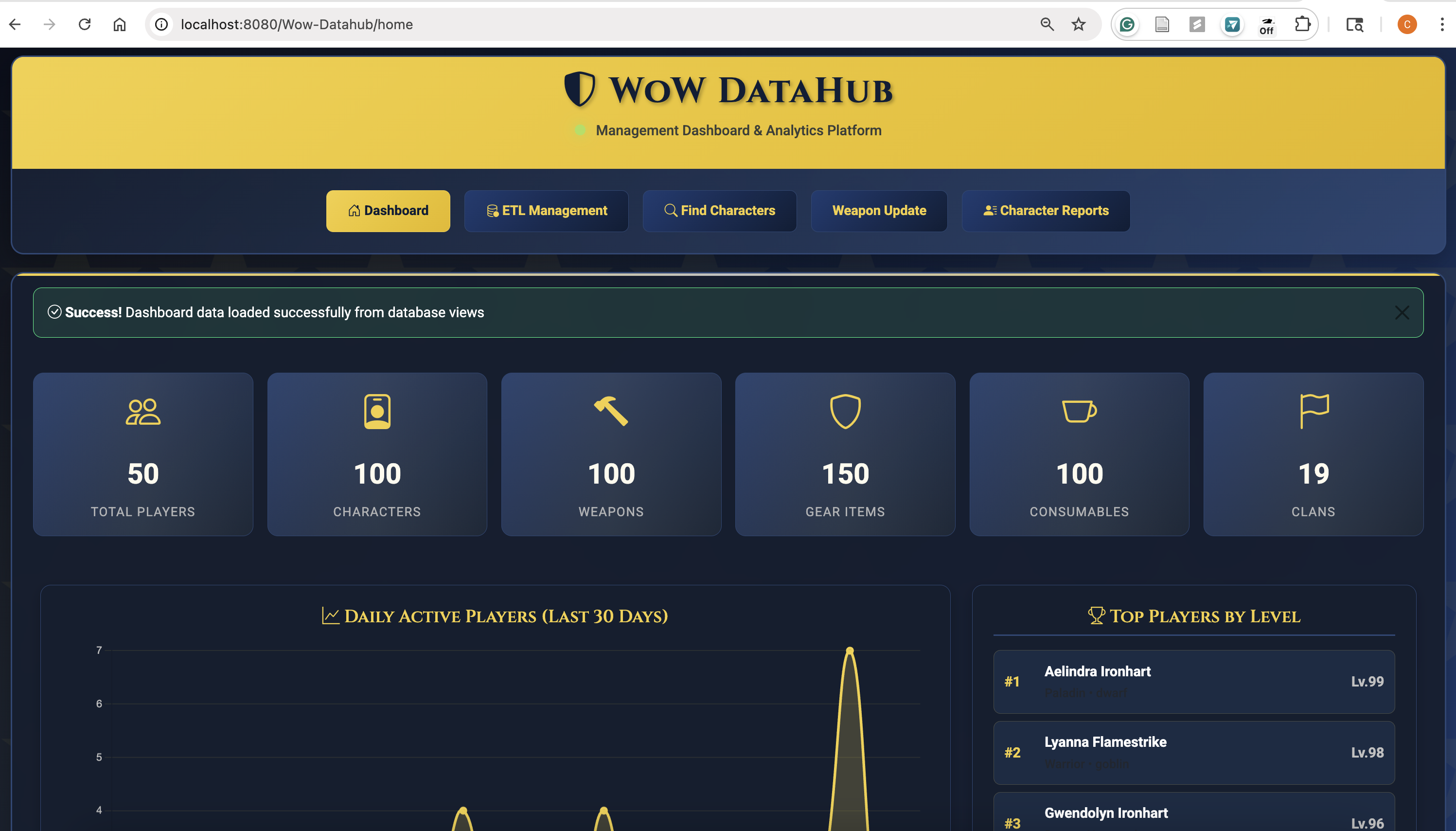The image size is (1456, 831).
Task: Open the orange profile avatar C
Action: (x=1407, y=24)
